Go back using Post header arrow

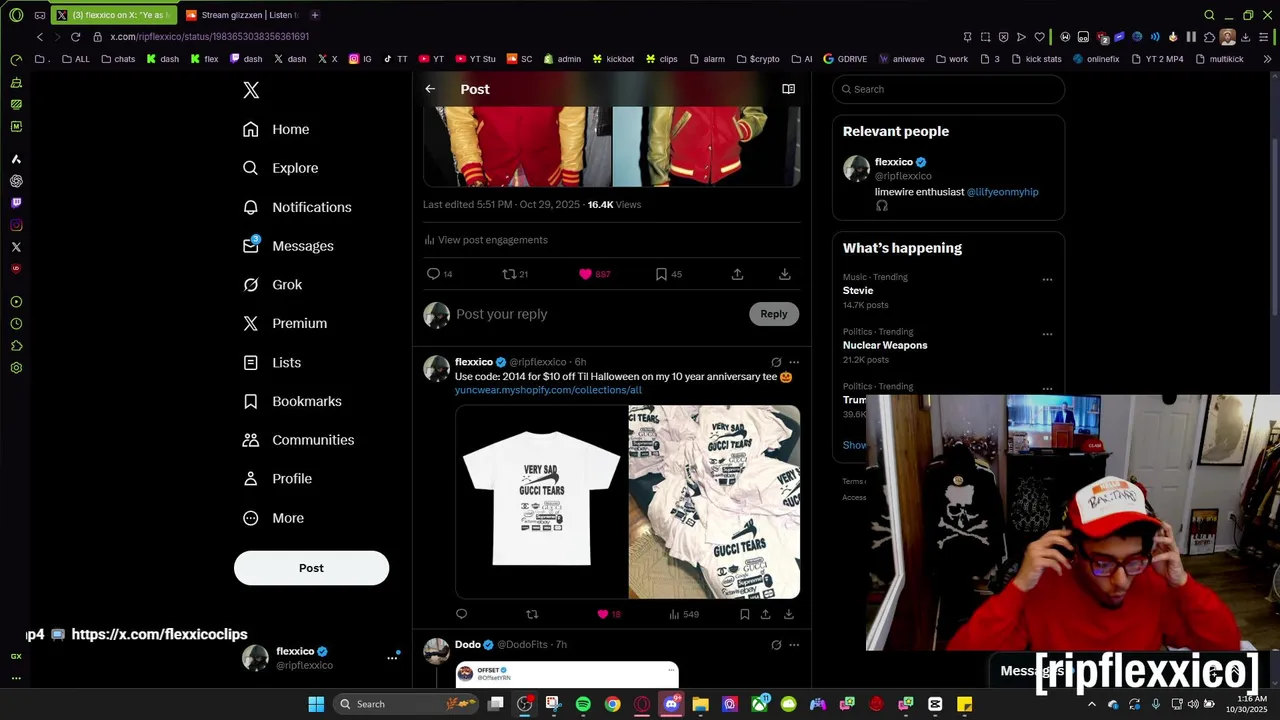430,89
